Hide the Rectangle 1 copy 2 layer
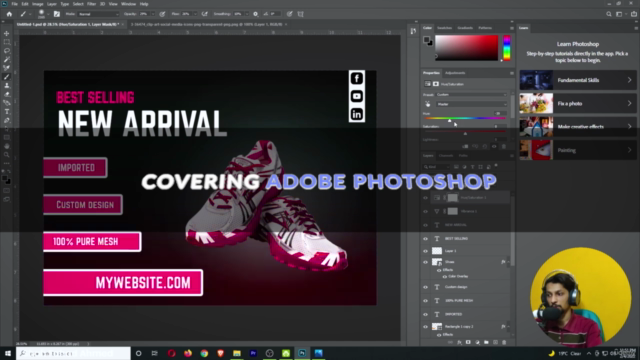The height and width of the screenshot is (360, 640). [x=425, y=327]
